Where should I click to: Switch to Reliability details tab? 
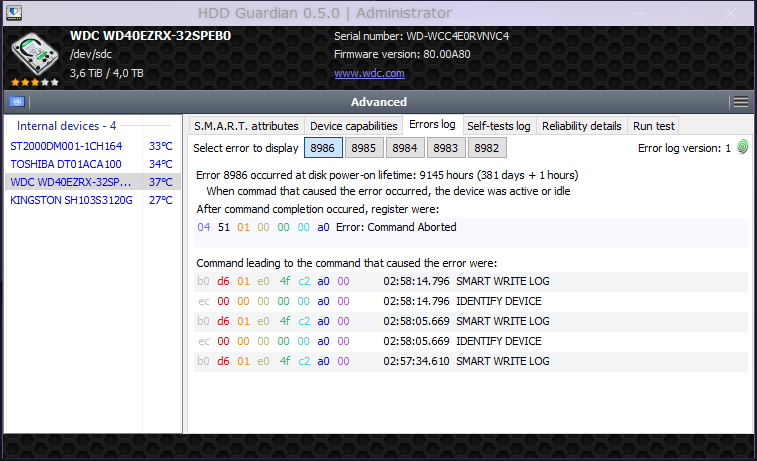(x=581, y=126)
